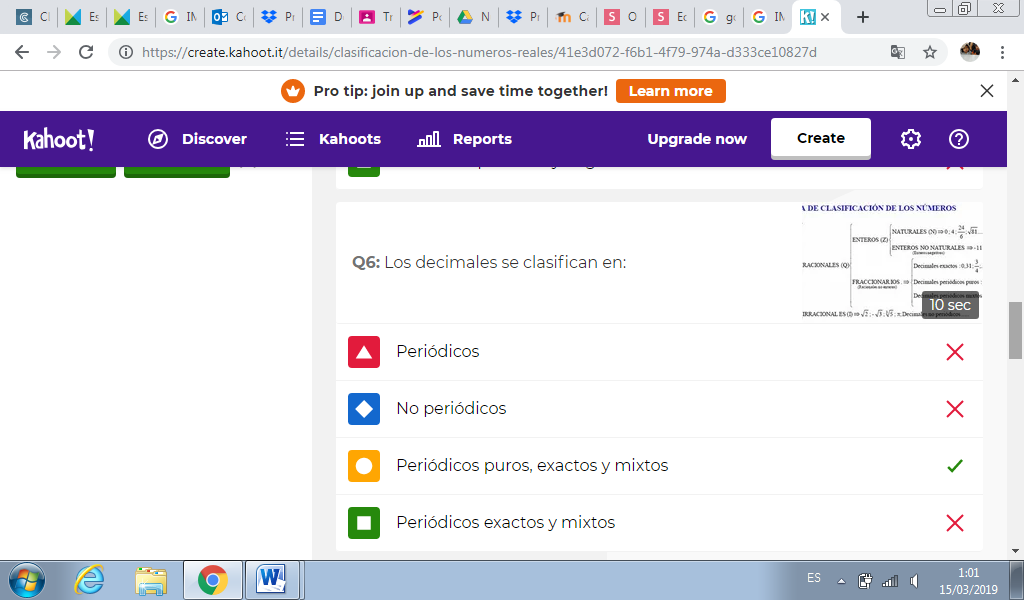
Task: Open the Windows Start menu
Action: click(x=27, y=580)
